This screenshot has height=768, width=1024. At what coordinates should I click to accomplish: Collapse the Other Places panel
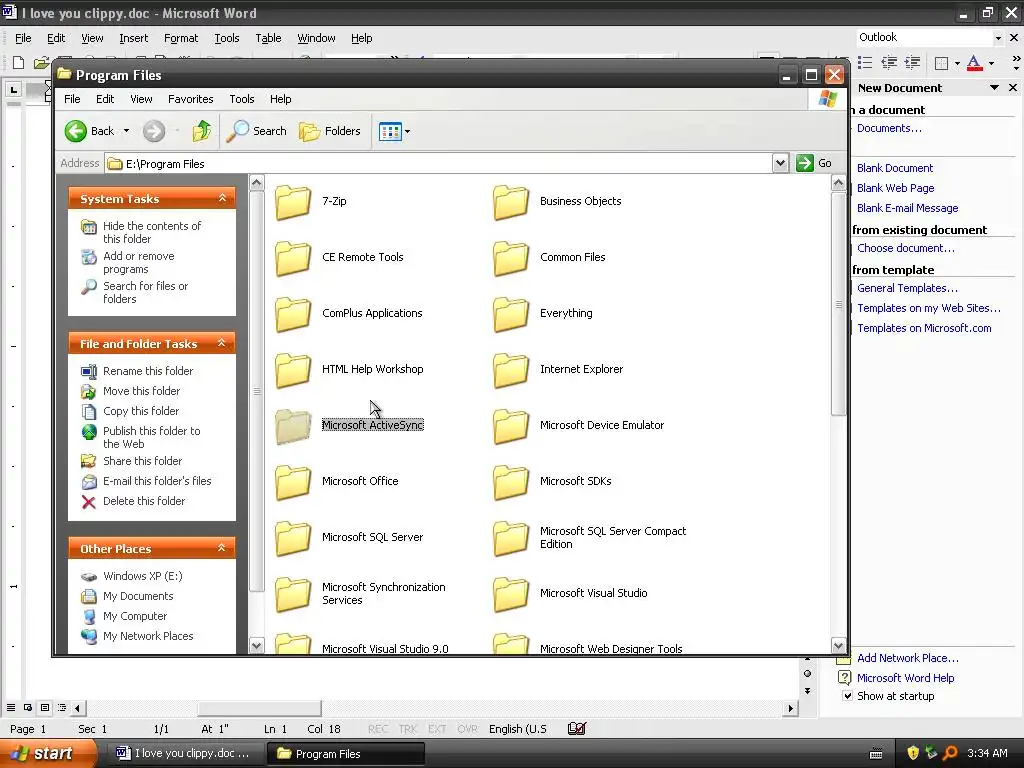click(x=222, y=548)
